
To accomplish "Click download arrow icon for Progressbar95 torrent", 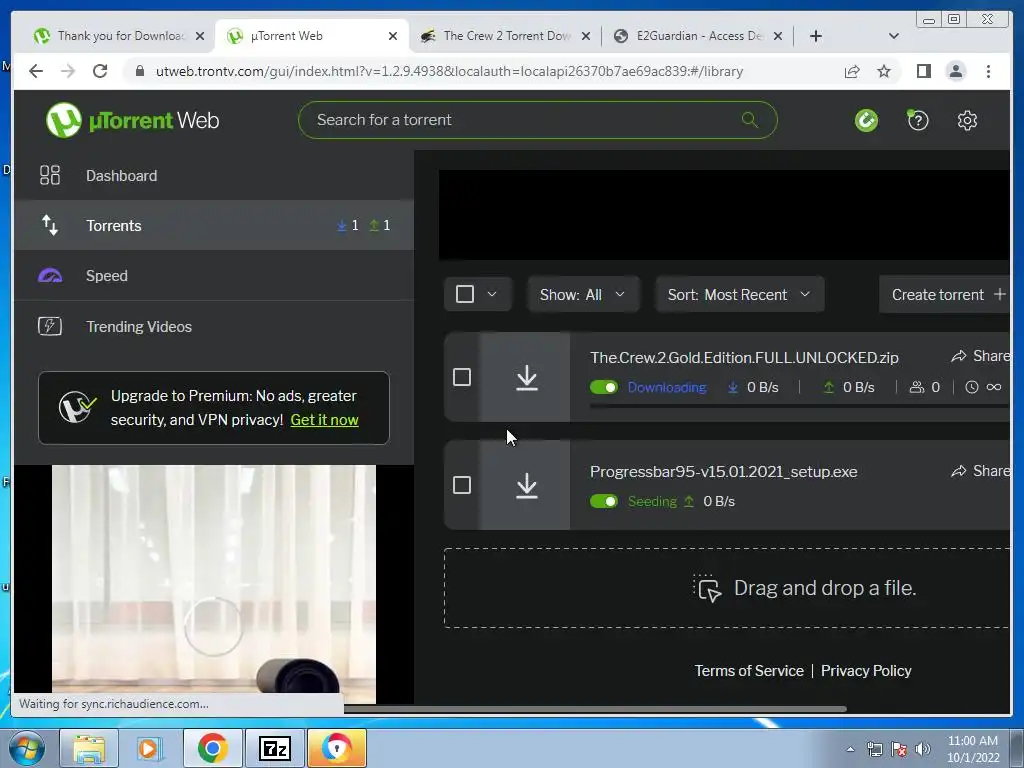I will click(526, 485).
